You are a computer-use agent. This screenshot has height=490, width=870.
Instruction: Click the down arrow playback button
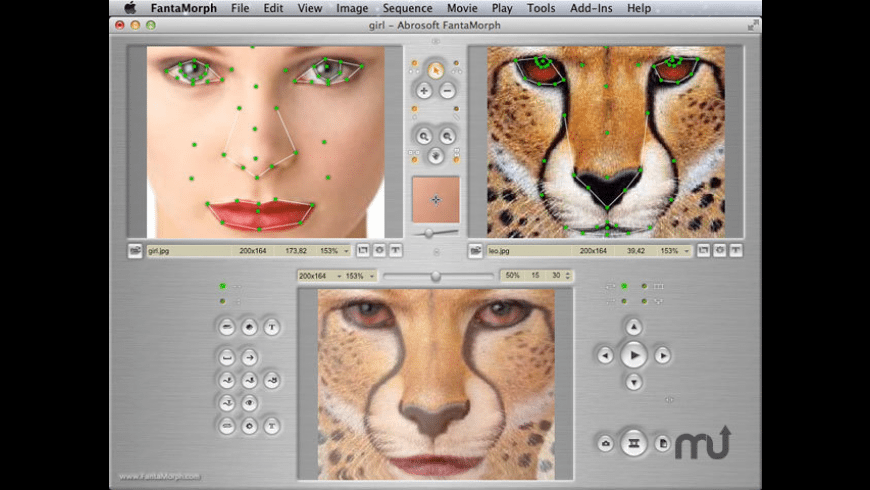[x=634, y=382]
